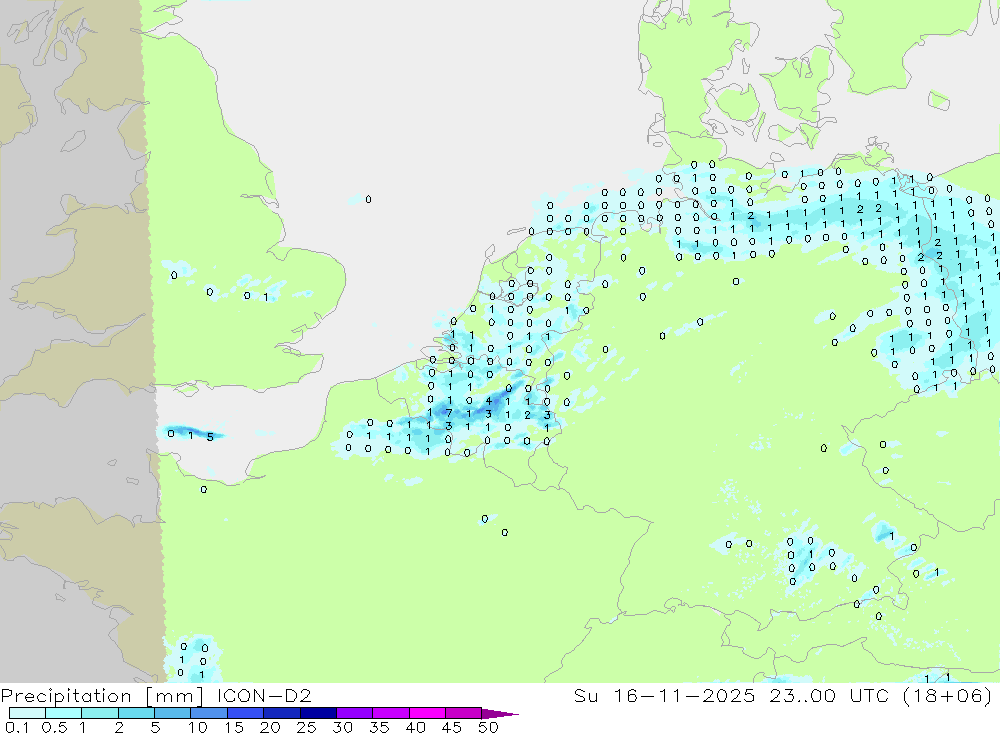
Task: Select the 0.5–1 mm legend swatch
Action: click(x=64, y=713)
